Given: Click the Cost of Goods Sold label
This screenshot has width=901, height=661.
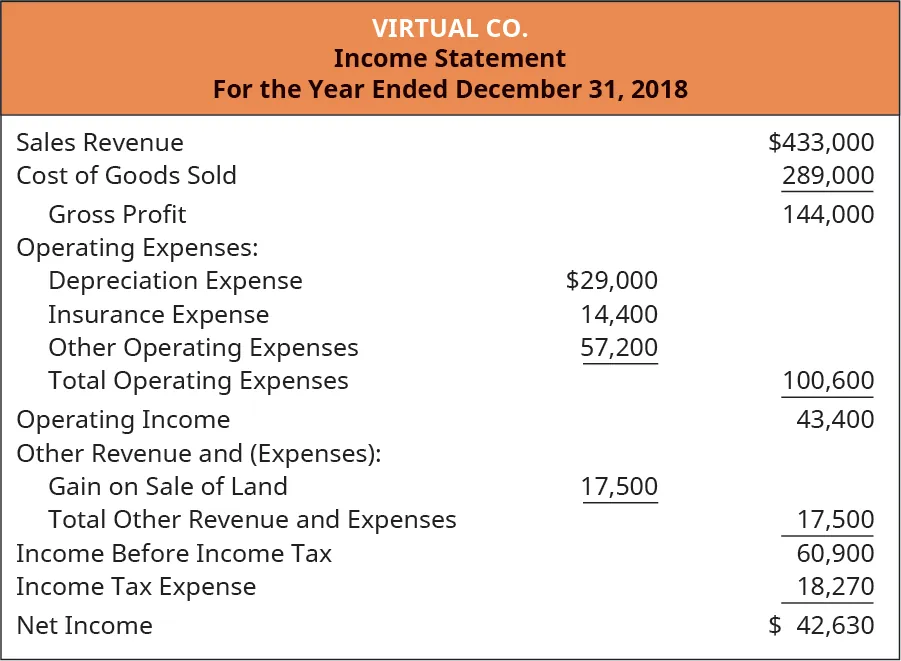Looking at the screenshot, I should click(127, 176).
